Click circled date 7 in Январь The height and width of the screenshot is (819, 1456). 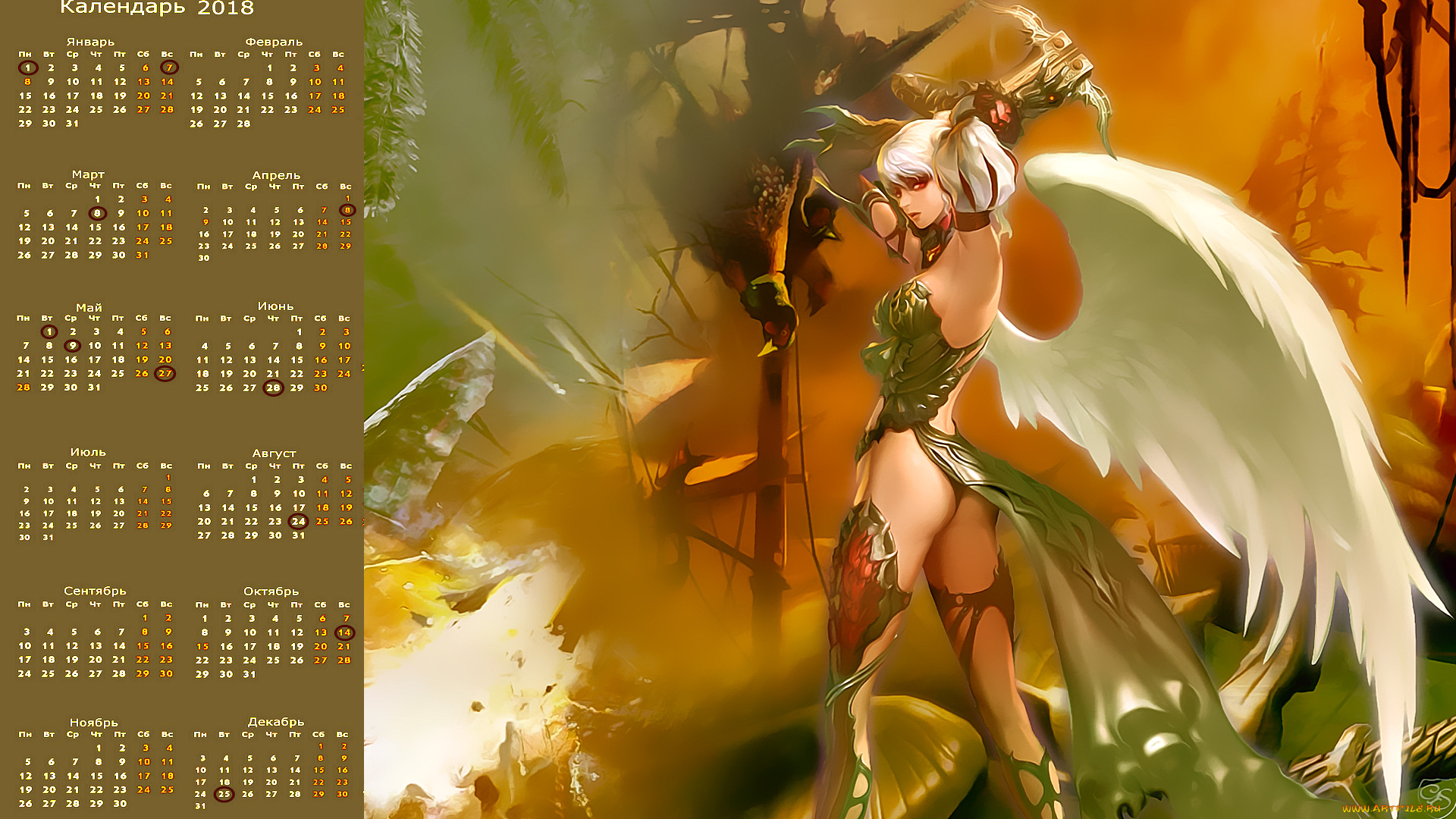(169, 67)
